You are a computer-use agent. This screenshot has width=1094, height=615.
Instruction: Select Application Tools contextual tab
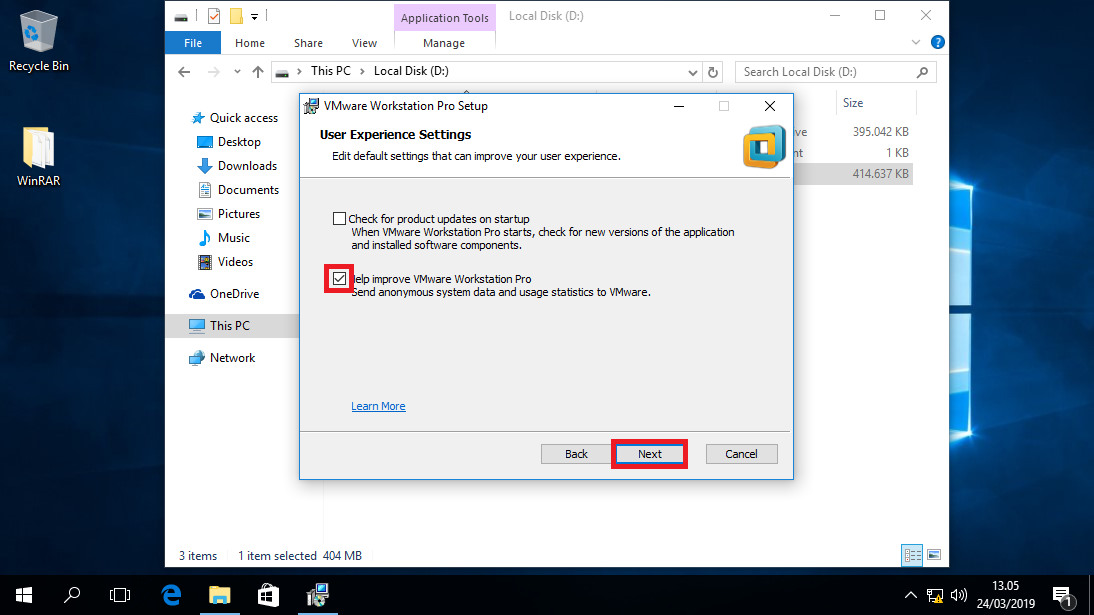[x=445, y=17]
